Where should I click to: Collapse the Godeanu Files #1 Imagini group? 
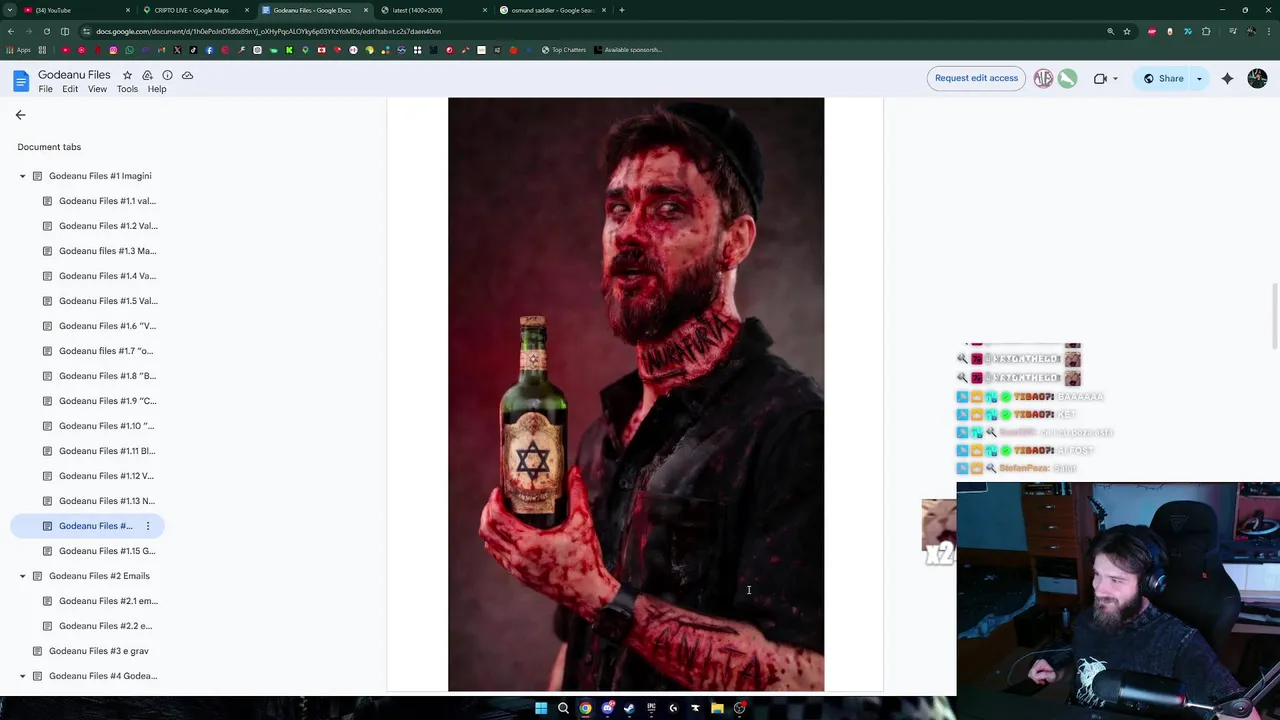[22, 176]
